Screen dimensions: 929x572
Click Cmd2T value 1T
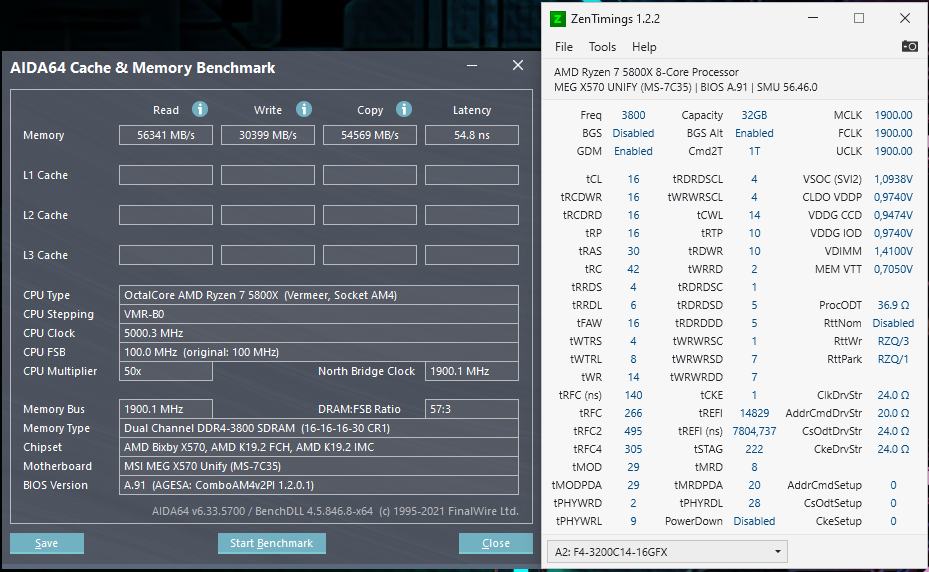coord(754,151)
